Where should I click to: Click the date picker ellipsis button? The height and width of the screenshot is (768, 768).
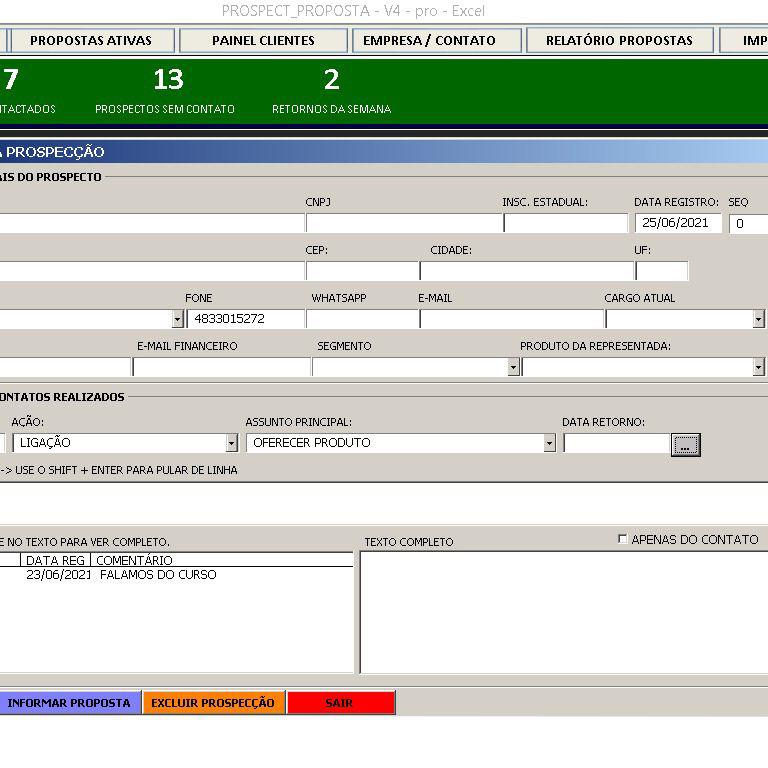(685, 444)
